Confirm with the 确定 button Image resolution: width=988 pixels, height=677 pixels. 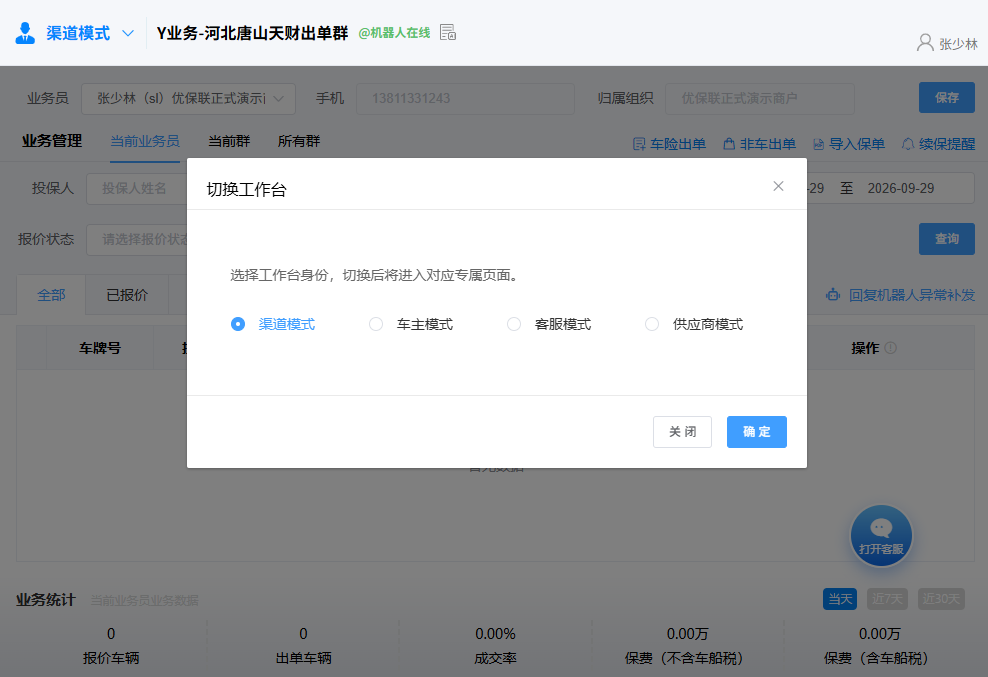coord(756,432)
